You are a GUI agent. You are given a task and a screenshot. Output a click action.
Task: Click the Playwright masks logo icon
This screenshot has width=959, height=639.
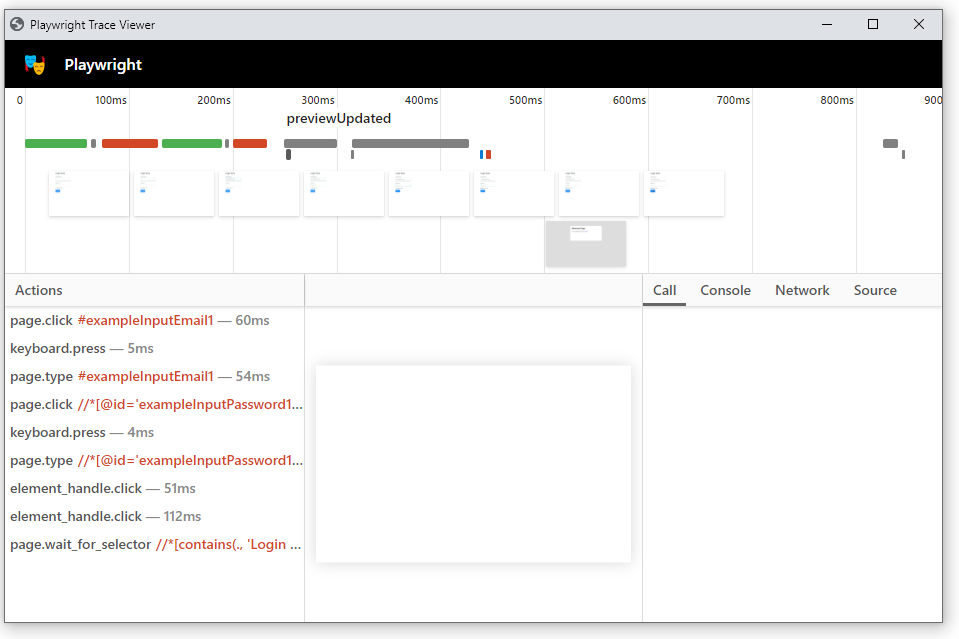tap(35, 65)
